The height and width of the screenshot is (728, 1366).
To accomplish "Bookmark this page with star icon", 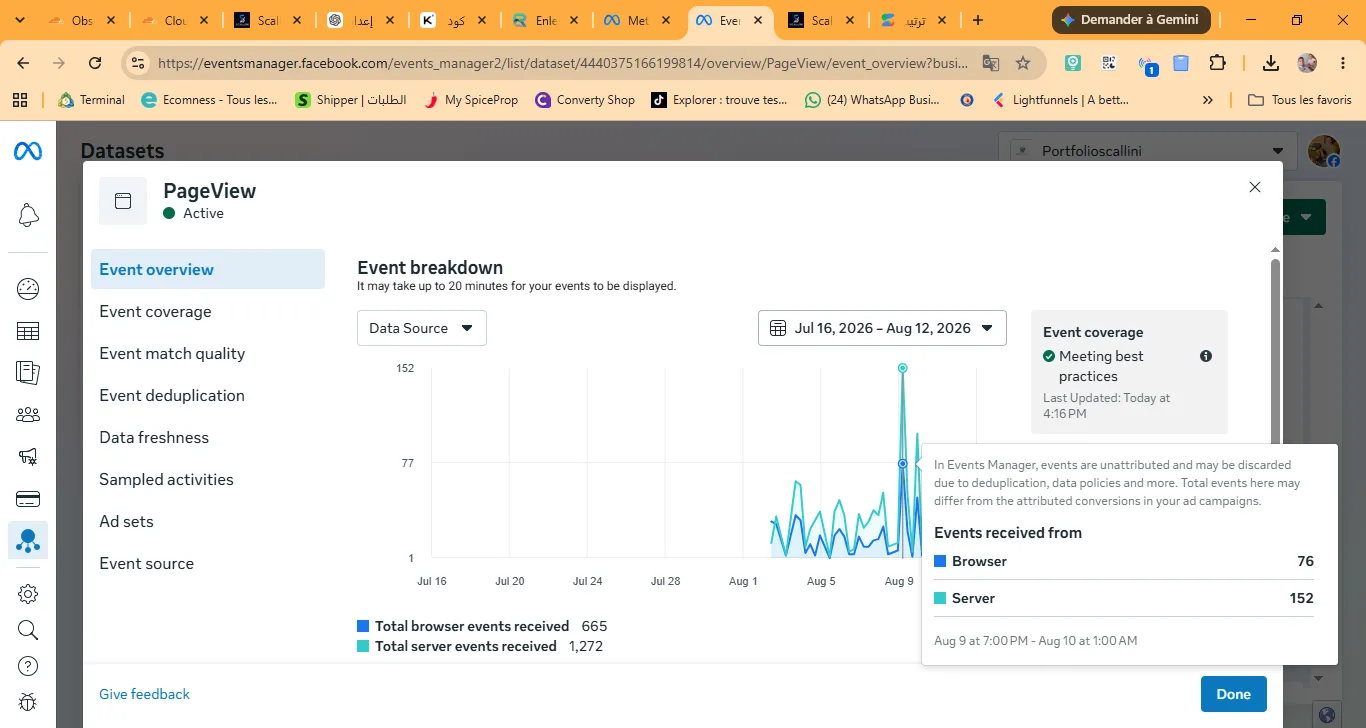I will (x=1023, y=63).
